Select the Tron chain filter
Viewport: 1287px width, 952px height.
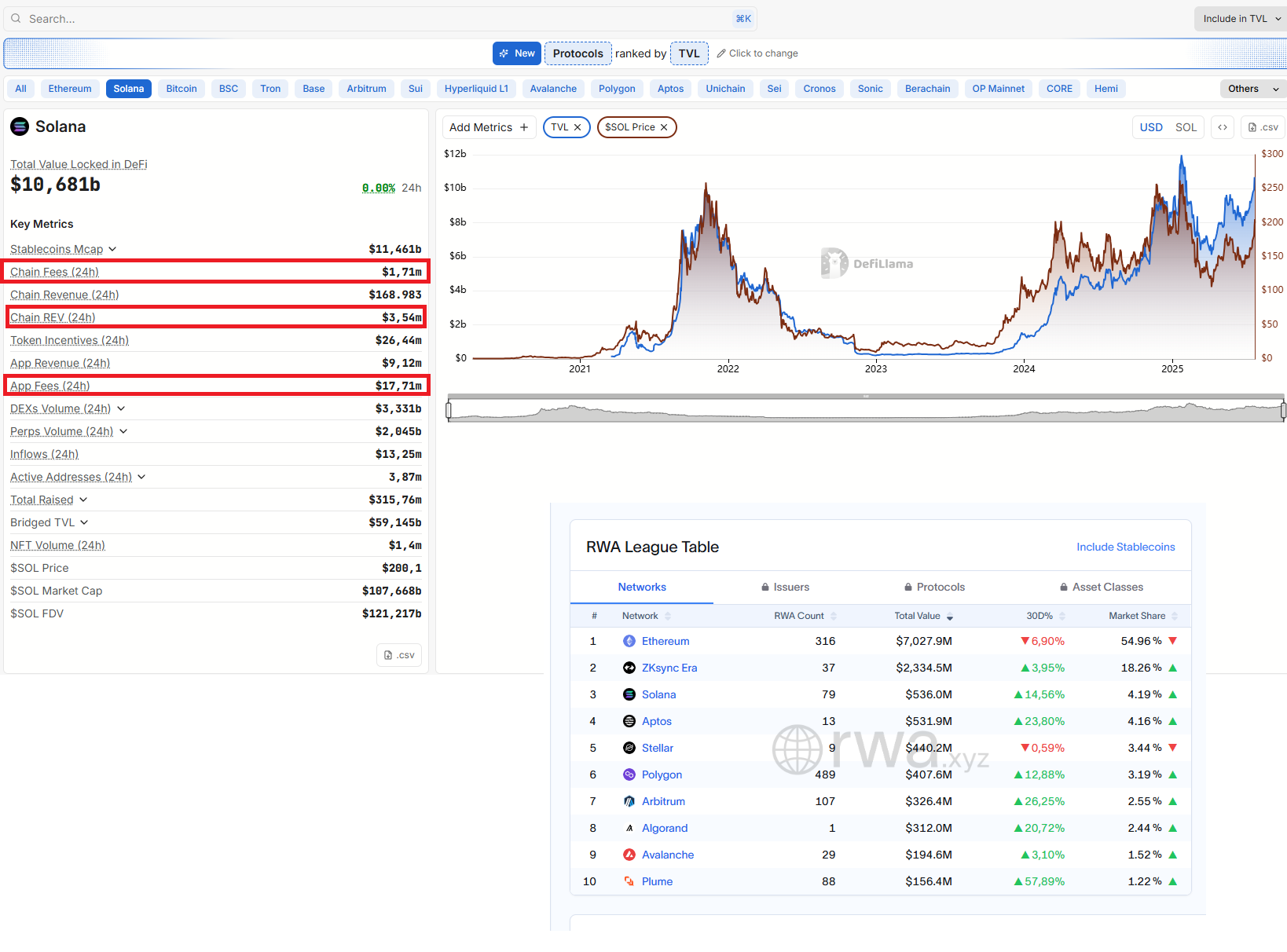click(x=270, y=89)
